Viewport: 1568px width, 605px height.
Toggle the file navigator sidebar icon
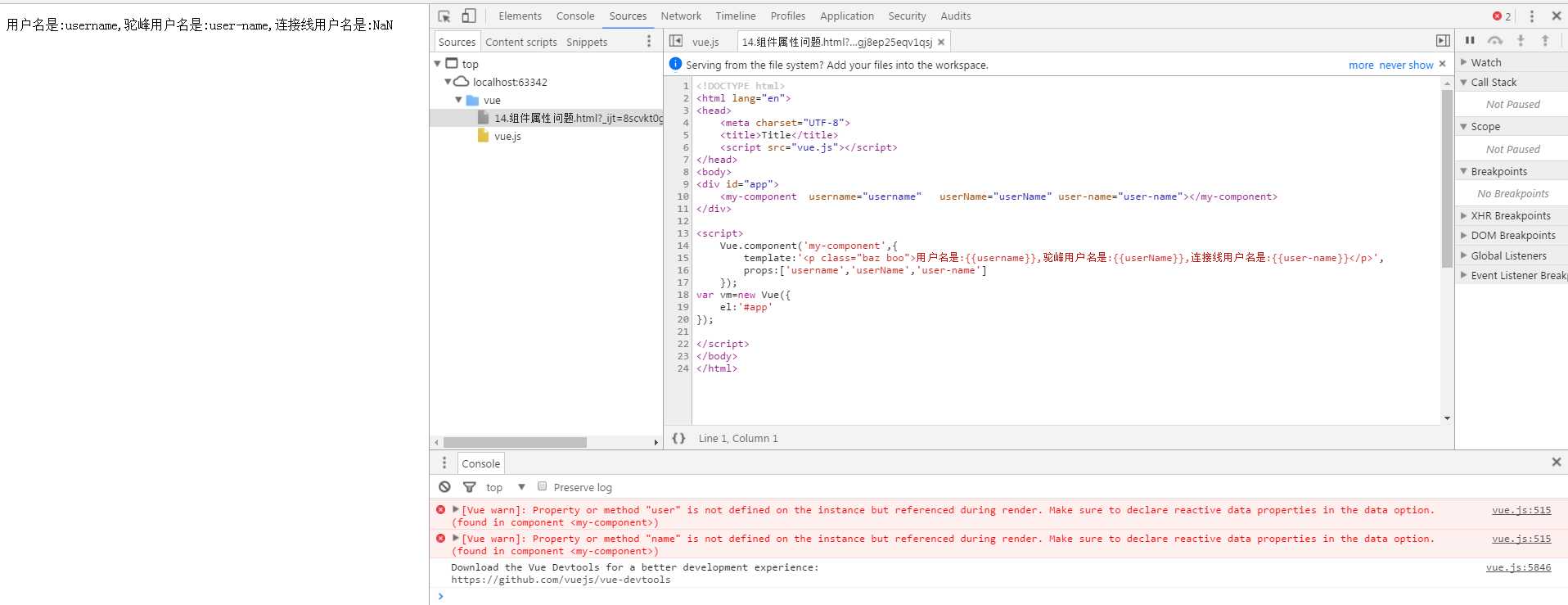point(676,41)
